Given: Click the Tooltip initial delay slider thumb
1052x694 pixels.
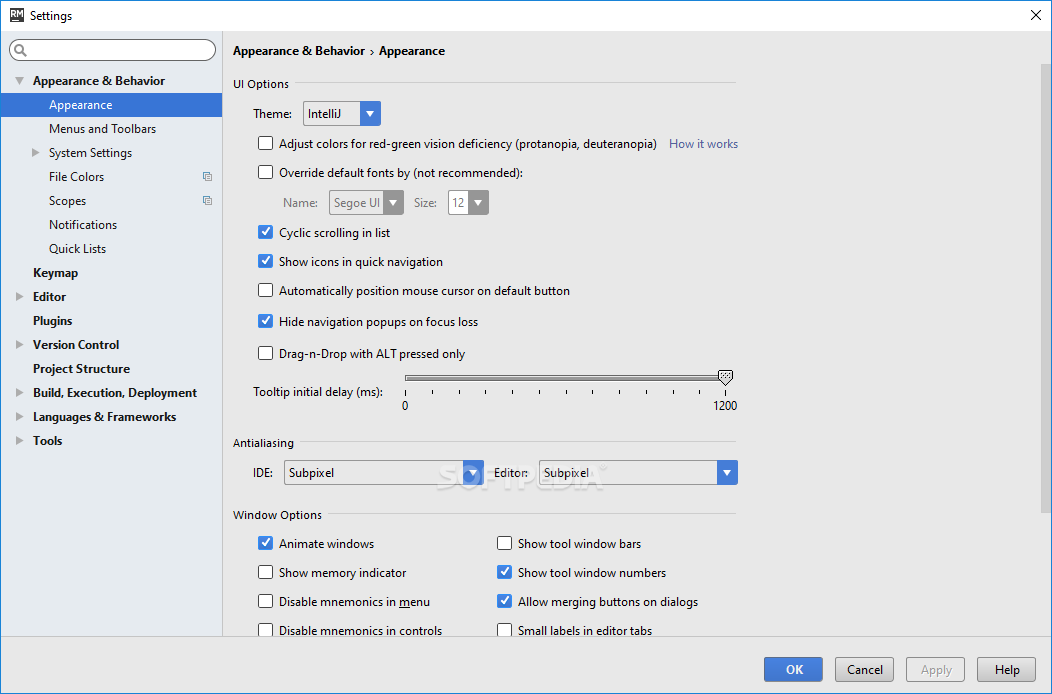Looking at the screenshot, I should pyautogui.click(x=725, y=377).
